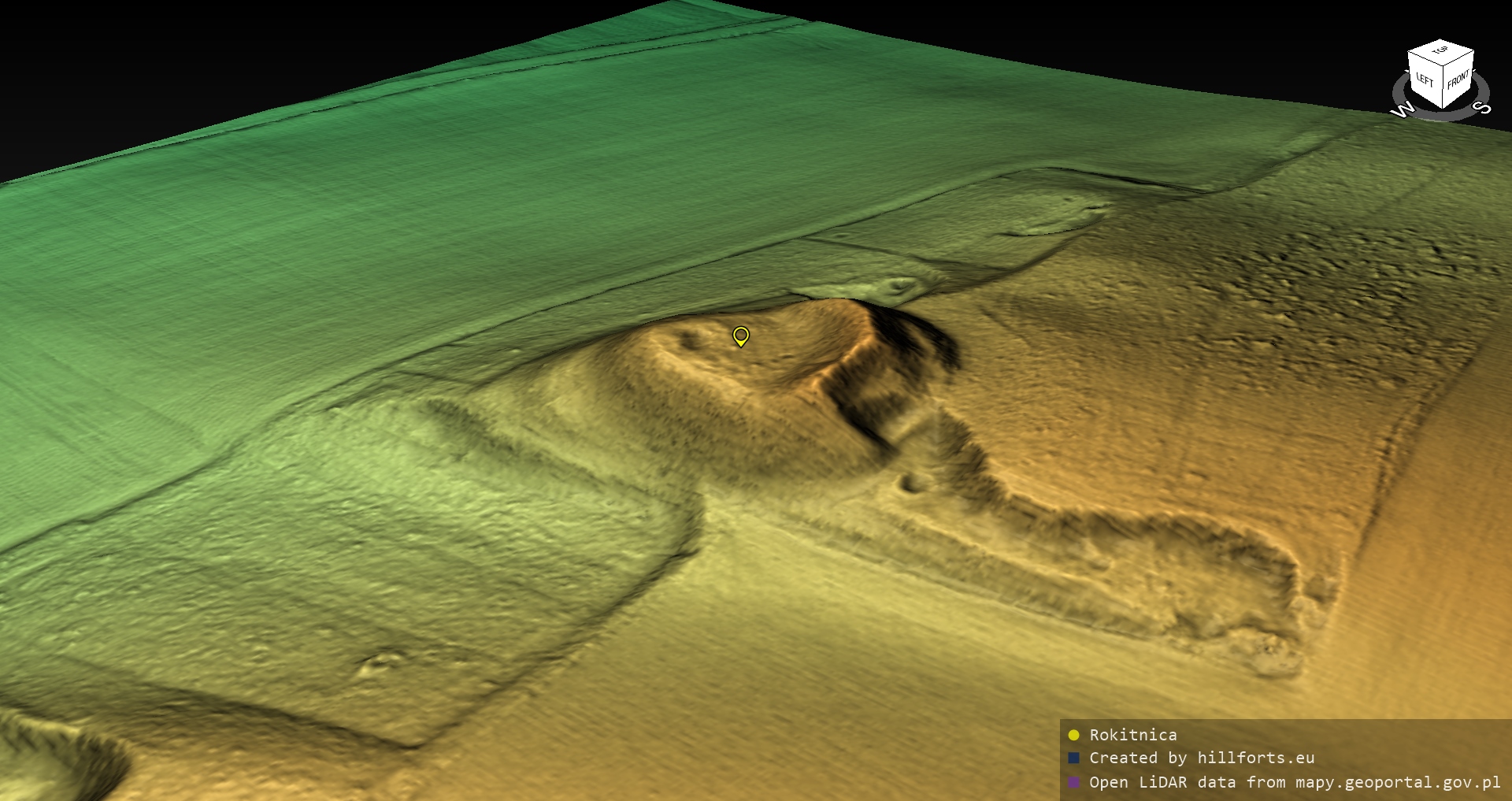The image size is (1512, 801).
Task: Click the yellow dot in the legend
Action: [1073, 735]
